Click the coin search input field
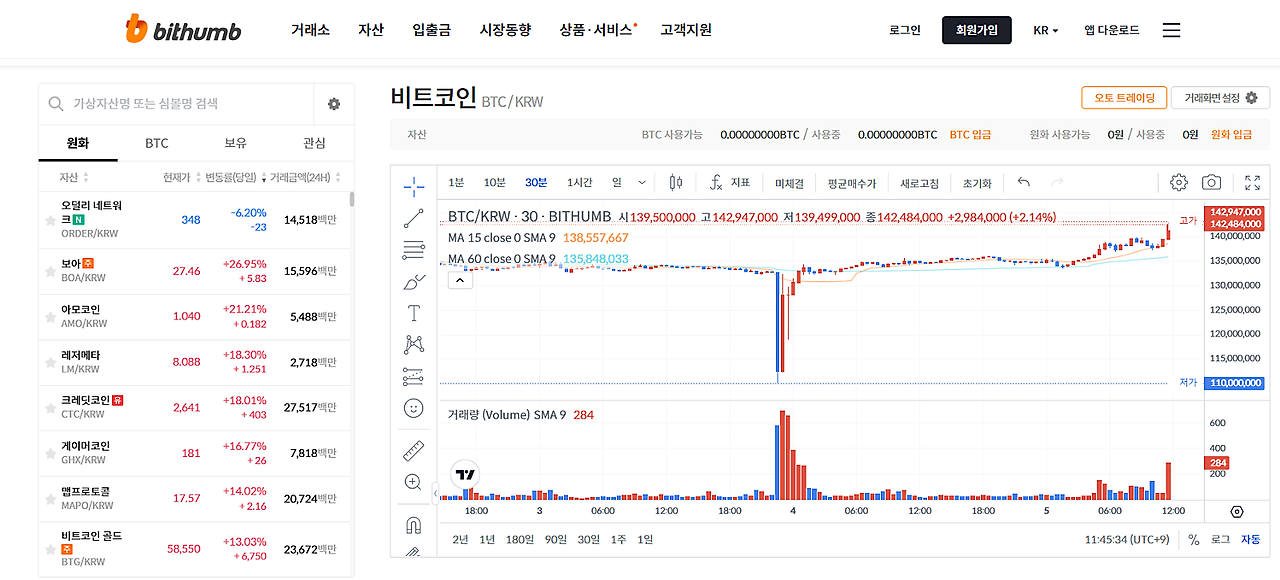1280x580 pixels. tap(176, 104)
